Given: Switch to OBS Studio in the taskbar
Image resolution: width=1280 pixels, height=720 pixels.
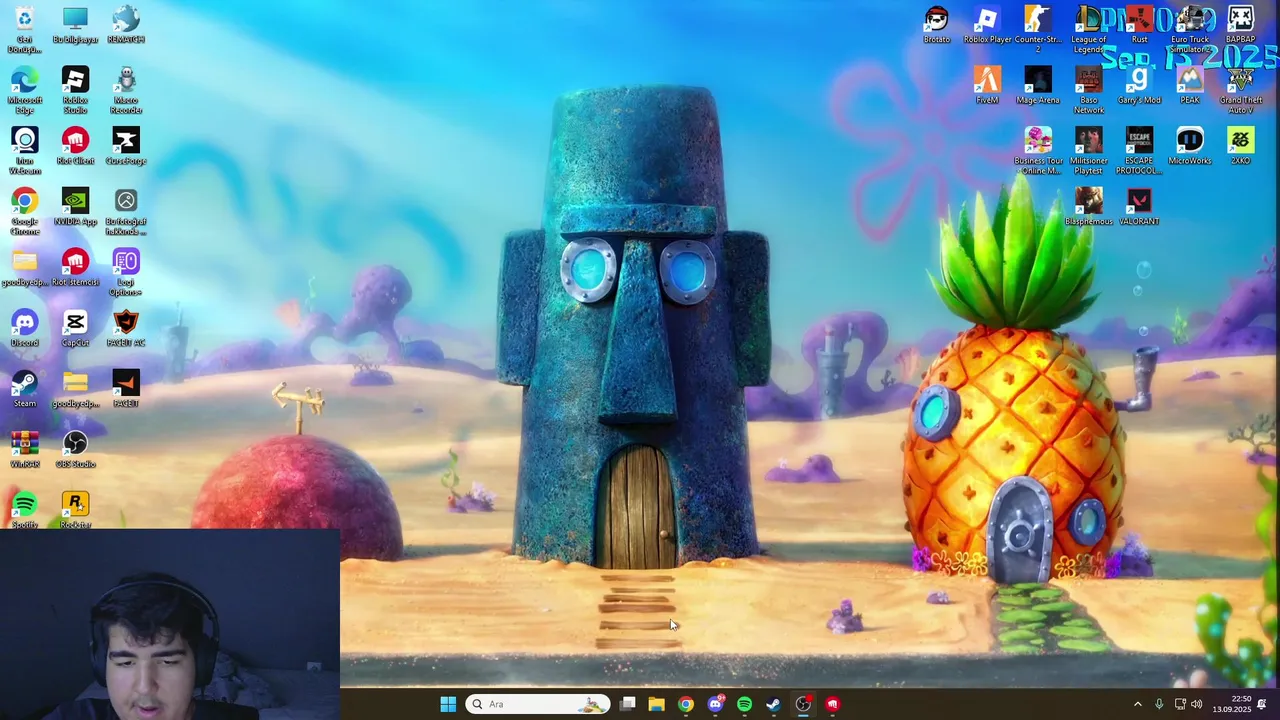Looking at the screenshot, I should pos(803,704).
